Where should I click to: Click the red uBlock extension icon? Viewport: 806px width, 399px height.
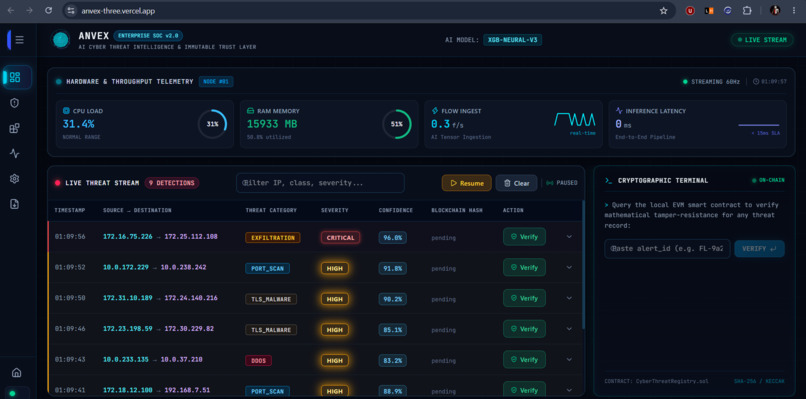point(690,10)
